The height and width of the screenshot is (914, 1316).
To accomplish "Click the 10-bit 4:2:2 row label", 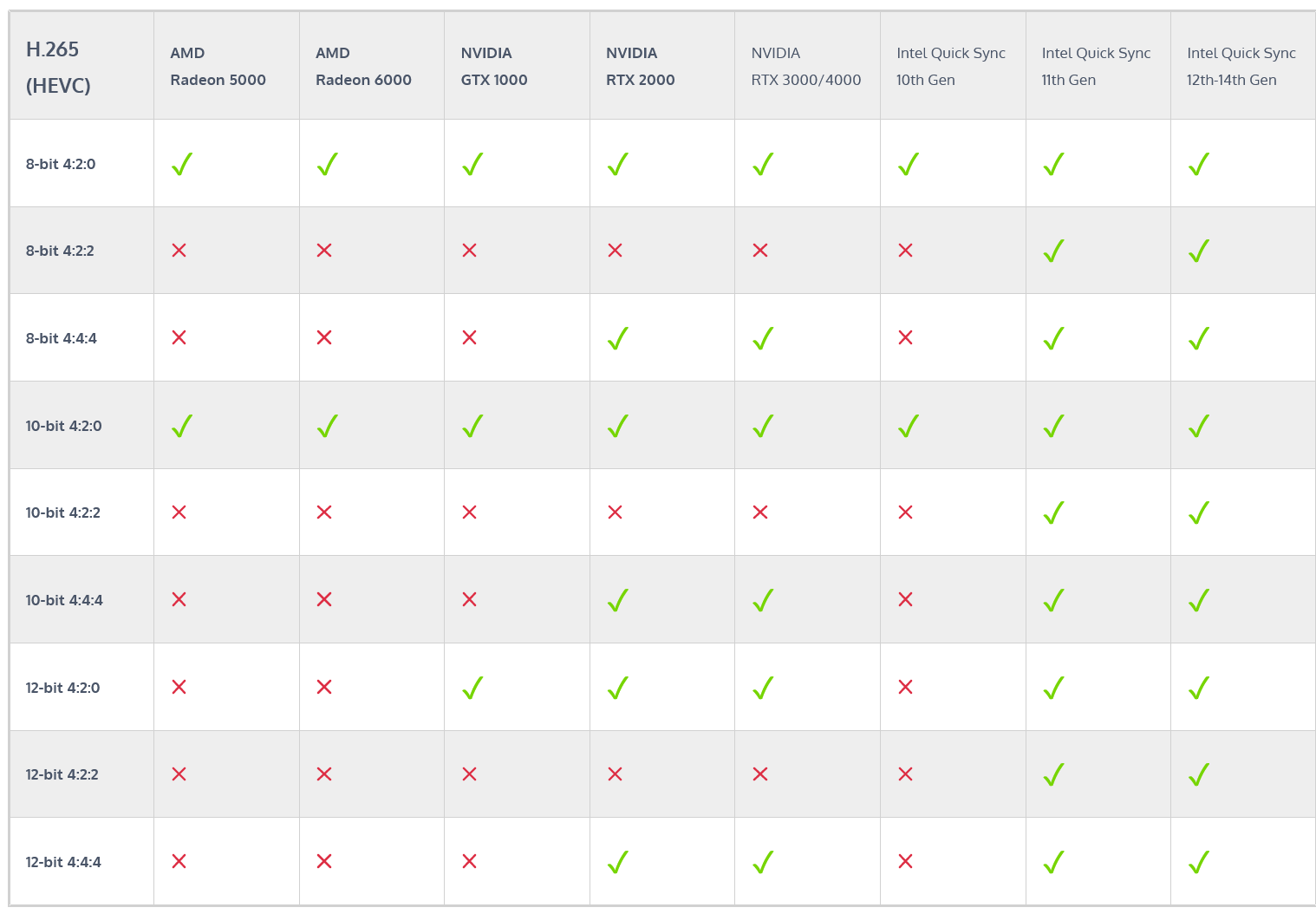I will click(x=63, y=512).
